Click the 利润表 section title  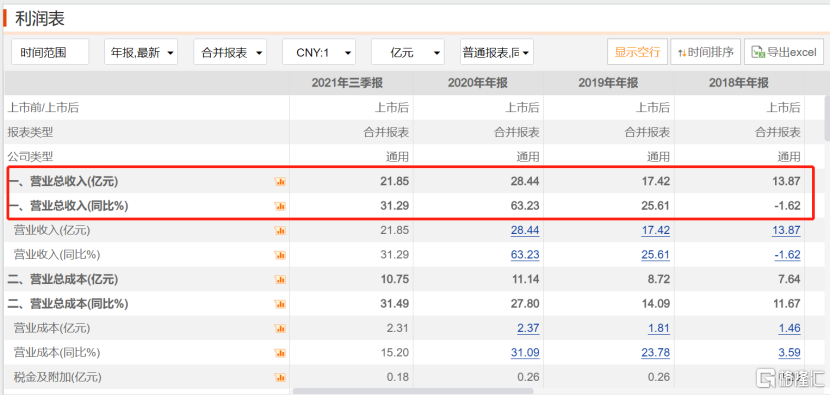[x=40, y=19]
